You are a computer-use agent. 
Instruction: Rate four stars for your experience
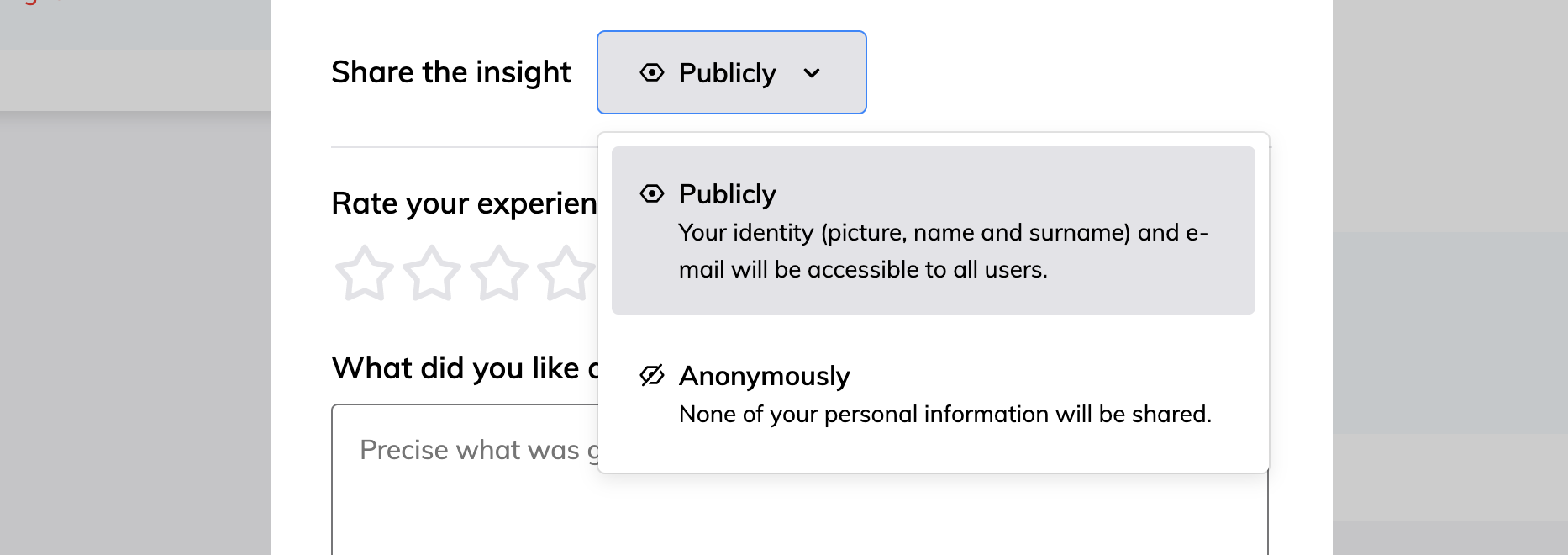point(566,273)
